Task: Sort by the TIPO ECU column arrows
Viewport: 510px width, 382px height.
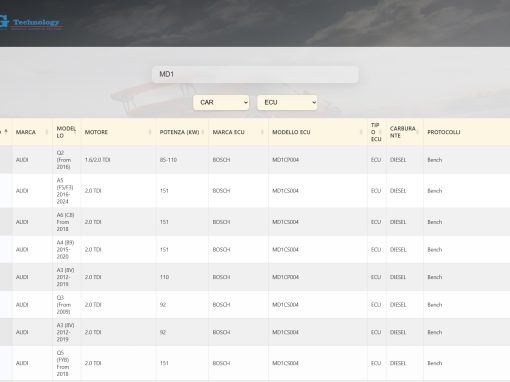Action: click(x=380, y=132)
